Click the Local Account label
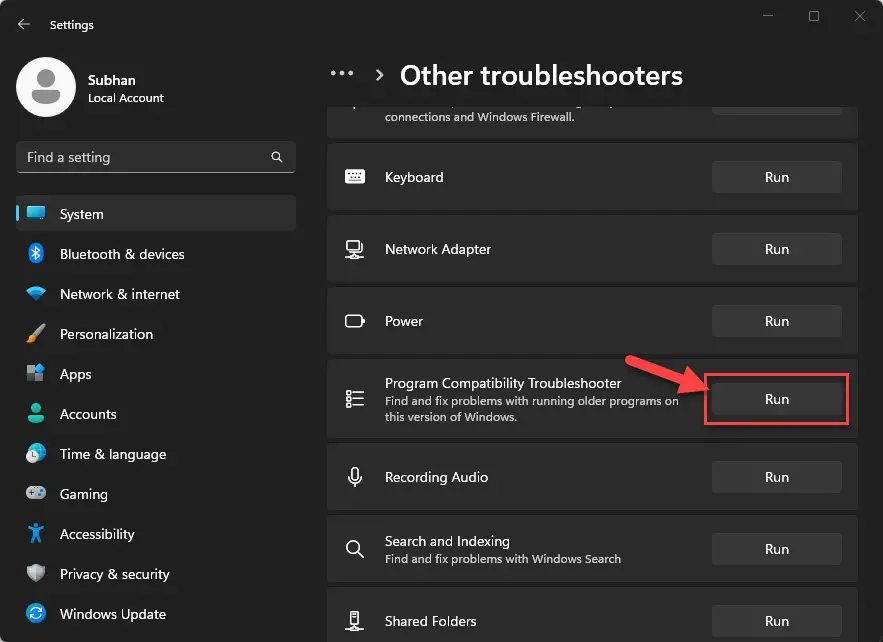The image size is (883, 642). tap(126, 98)
